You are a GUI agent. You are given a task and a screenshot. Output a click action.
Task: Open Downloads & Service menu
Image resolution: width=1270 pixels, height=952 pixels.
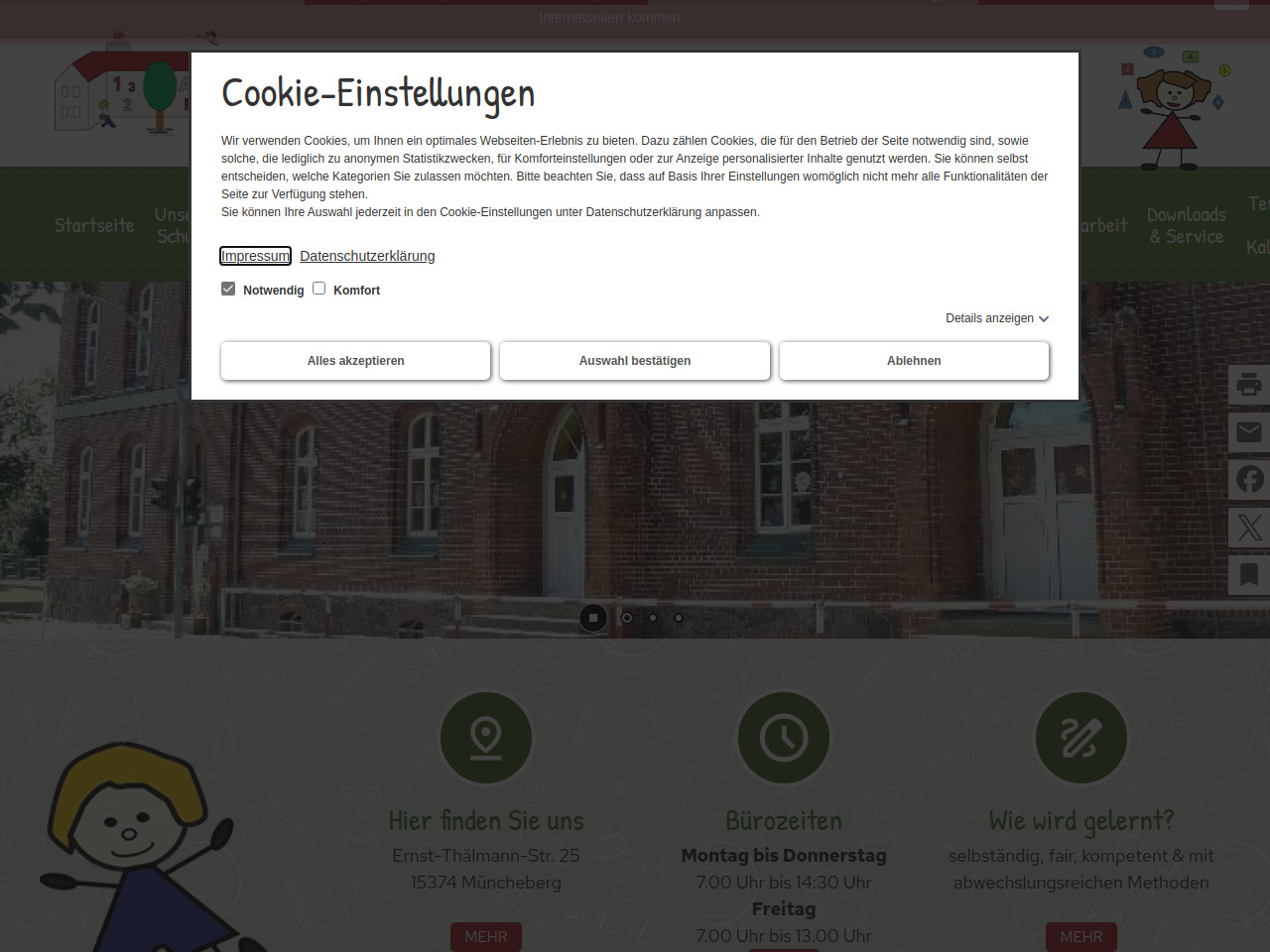click(1186, 225)
